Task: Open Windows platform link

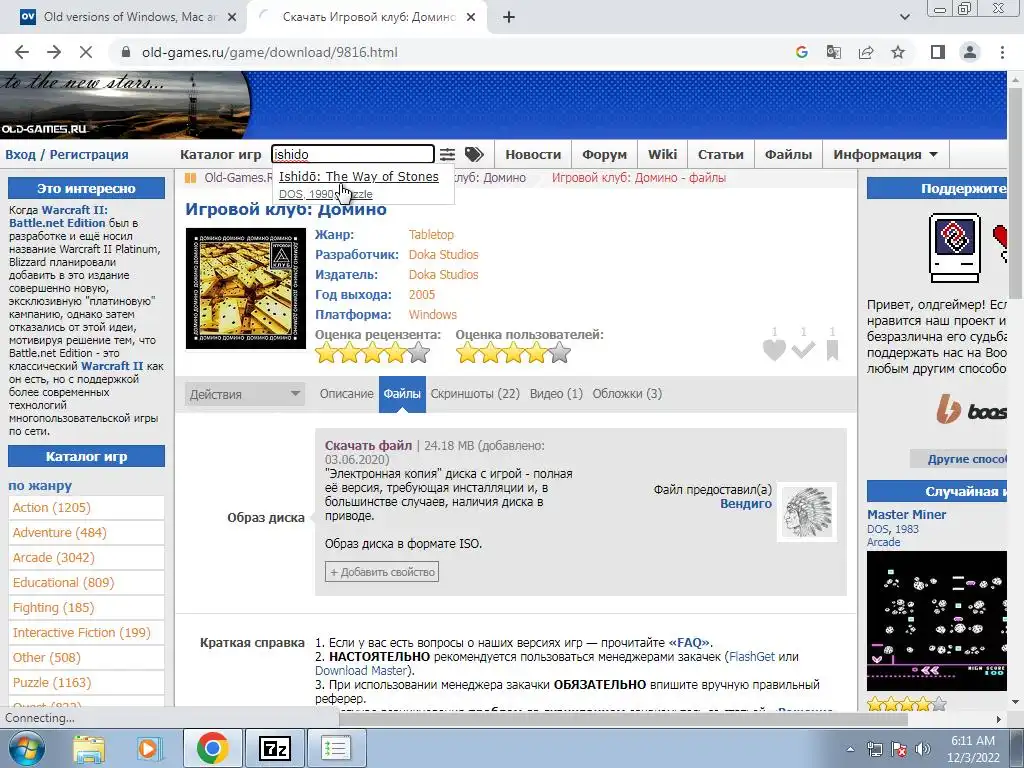Action: [432, 315]
